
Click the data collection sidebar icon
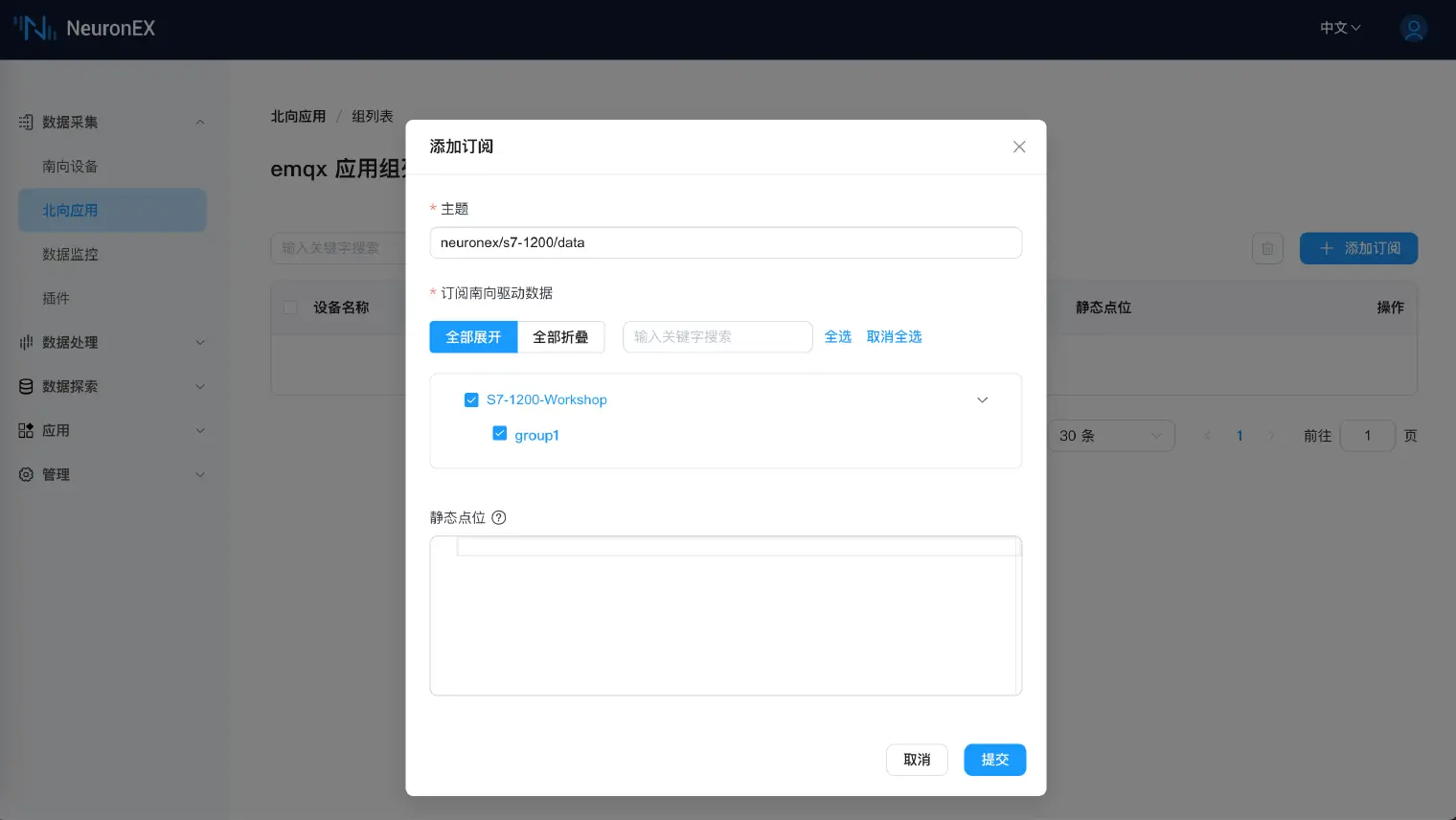tap(26, 123)
